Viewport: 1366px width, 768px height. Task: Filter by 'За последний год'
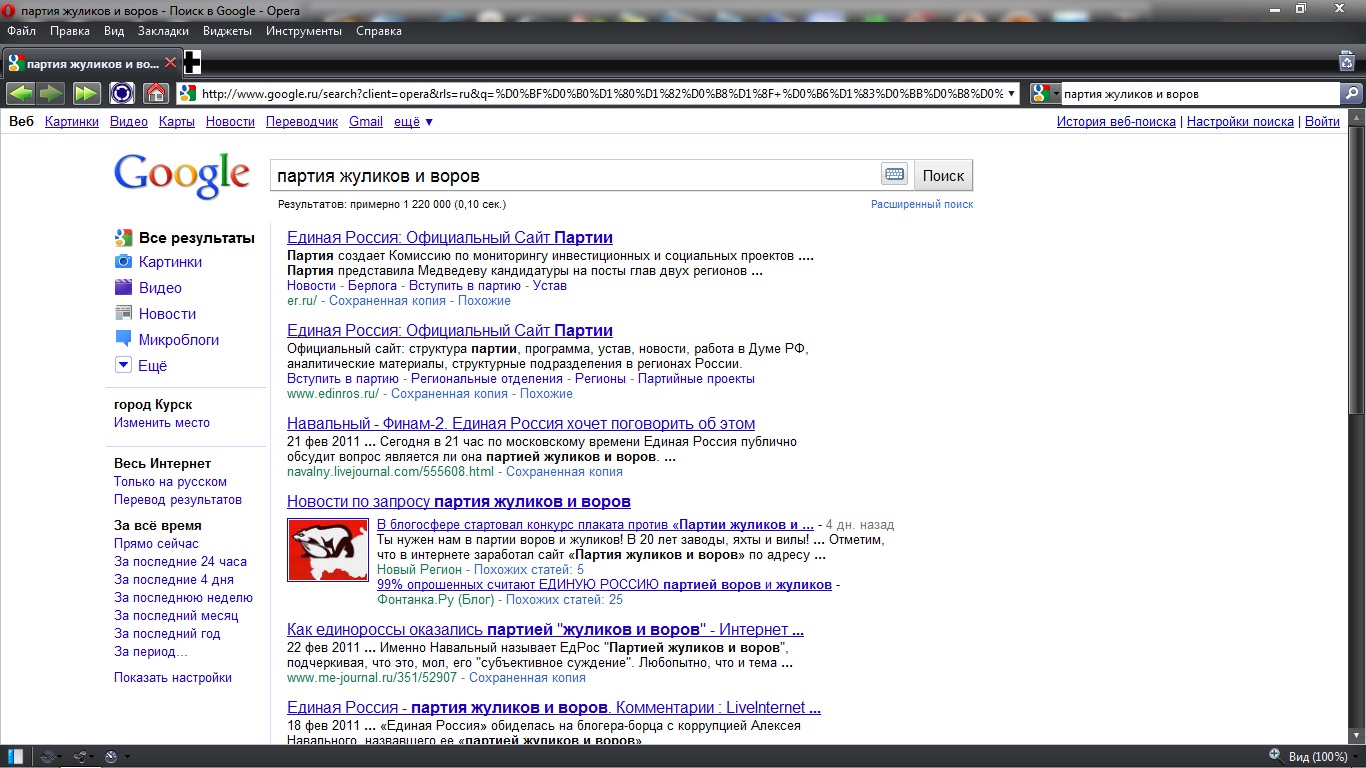click(167, 634)
